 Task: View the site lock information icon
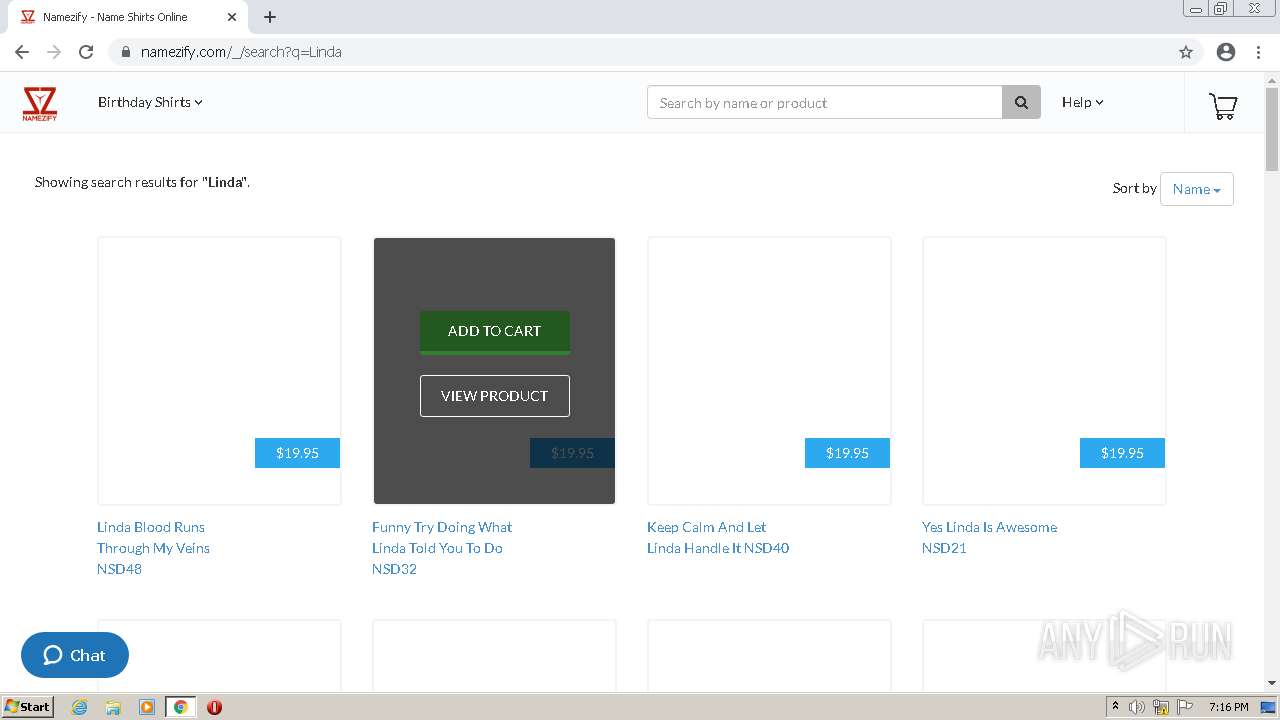pos(126,52)
